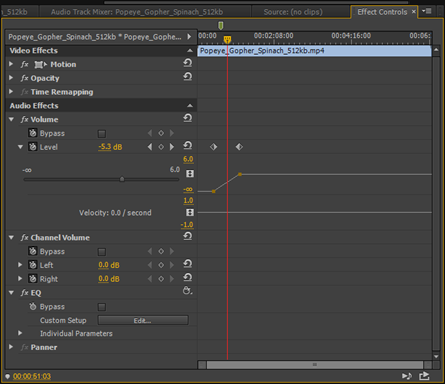Toggle the Volume fx effect icon
The width and height of the screenshot is (445, 384).
point(24,119)
